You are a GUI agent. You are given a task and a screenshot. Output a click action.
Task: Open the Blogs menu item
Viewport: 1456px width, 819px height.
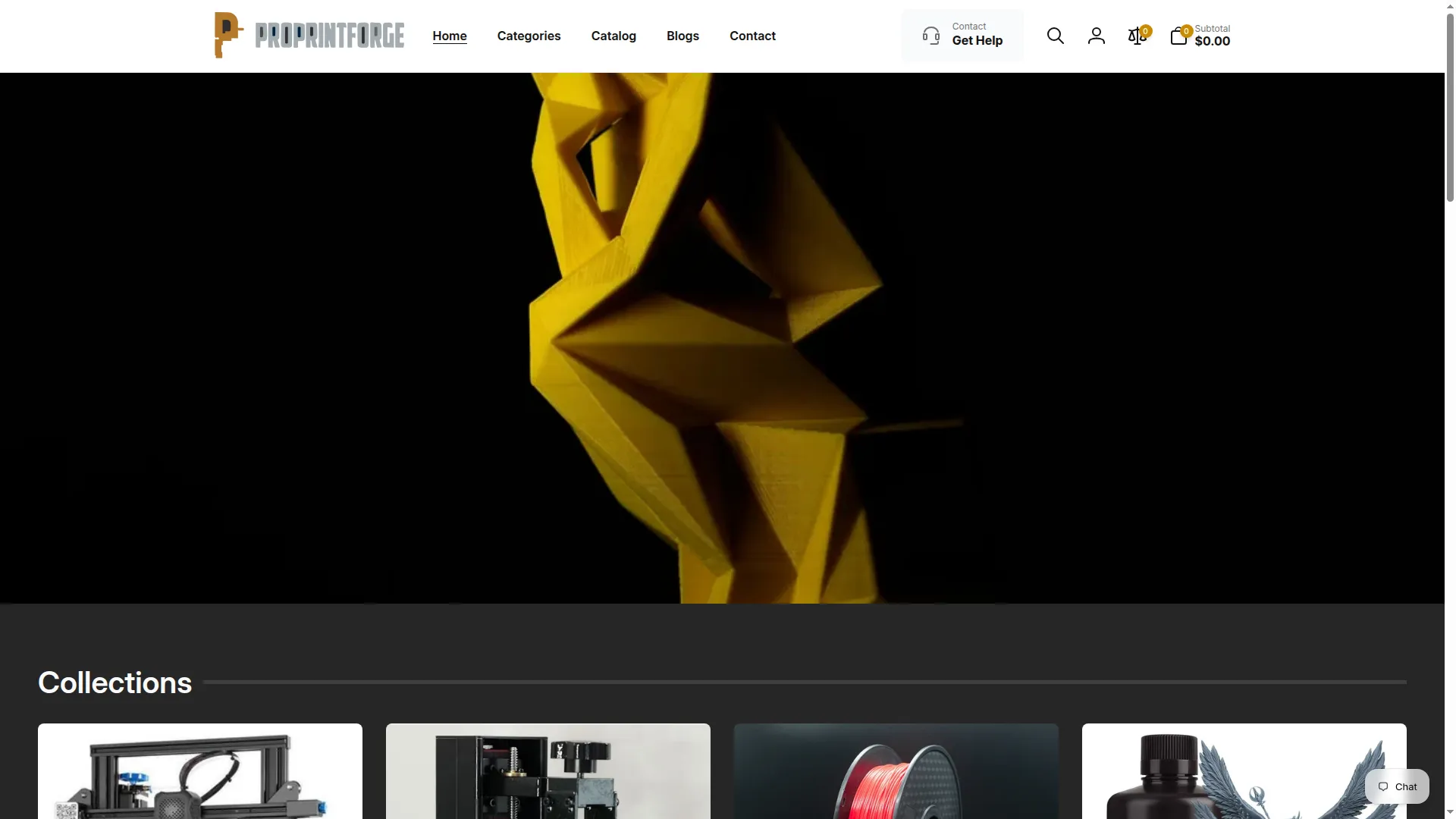(x=682, y=36)
